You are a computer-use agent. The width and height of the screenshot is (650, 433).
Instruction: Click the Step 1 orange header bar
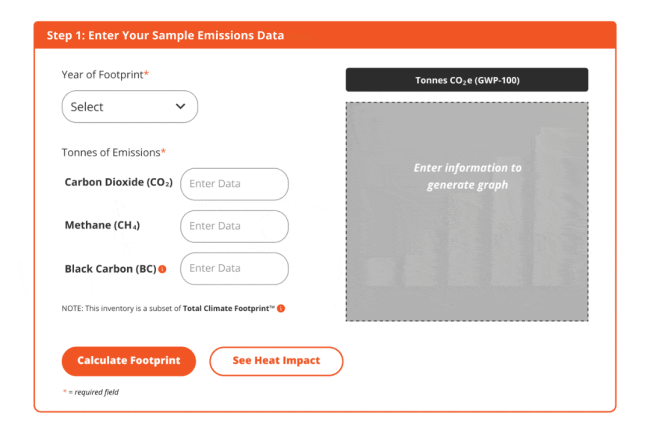click(x=325, y=35)
